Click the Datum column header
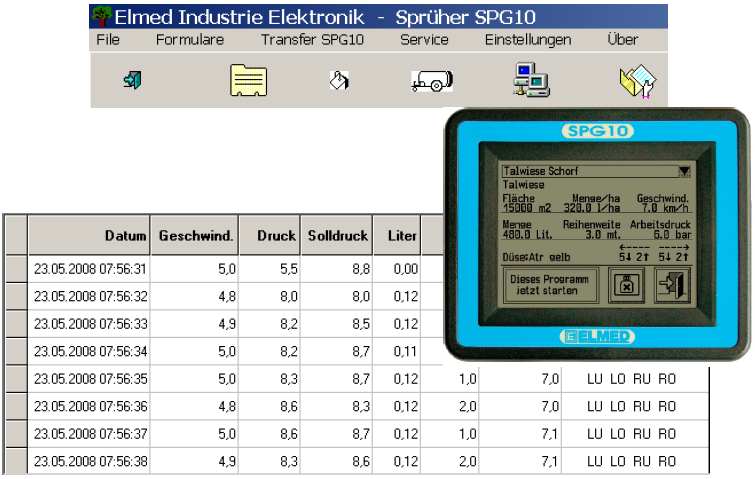 88,236
